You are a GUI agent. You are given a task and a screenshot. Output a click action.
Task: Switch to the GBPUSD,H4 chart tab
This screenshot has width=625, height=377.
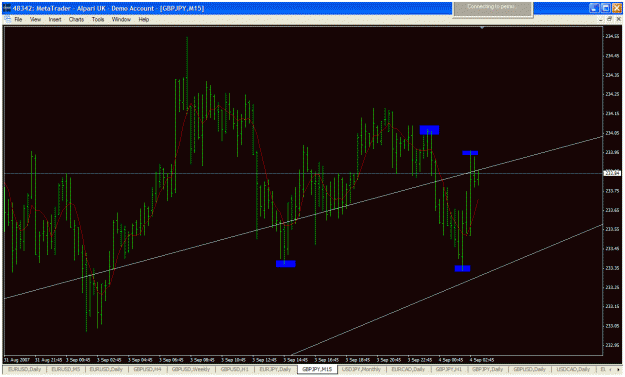click(x=147, y=369)
